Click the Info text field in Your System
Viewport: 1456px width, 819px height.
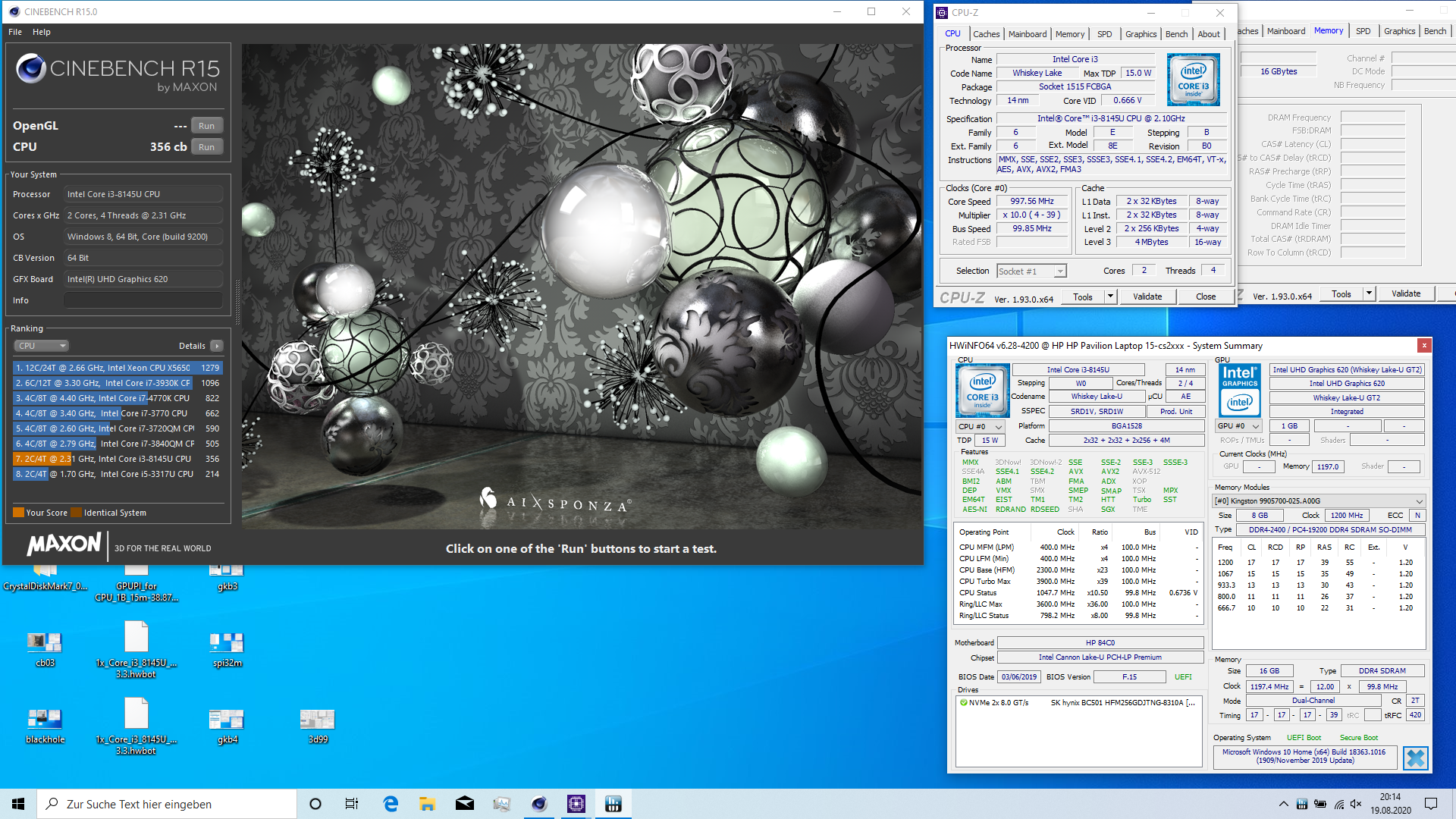pyautogui.click(x=143, y=300)
